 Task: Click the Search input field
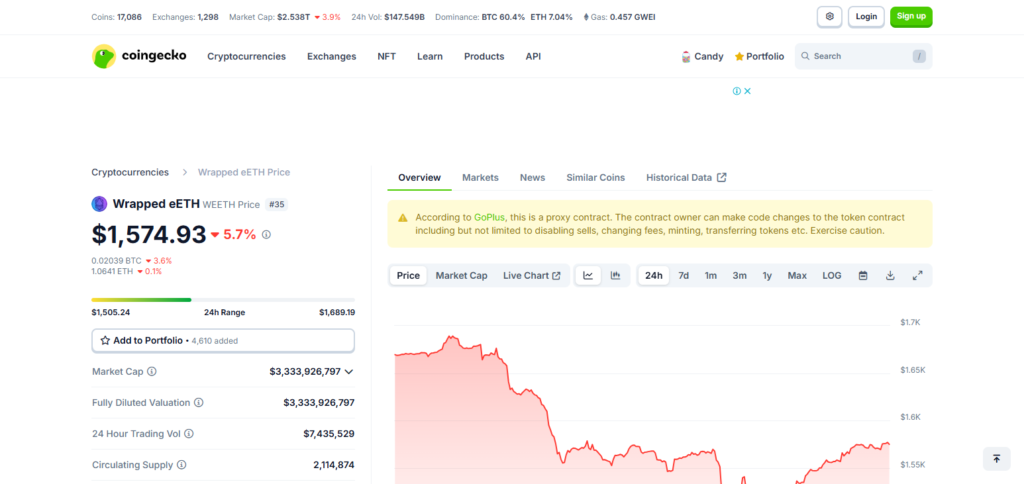point(863,56)
